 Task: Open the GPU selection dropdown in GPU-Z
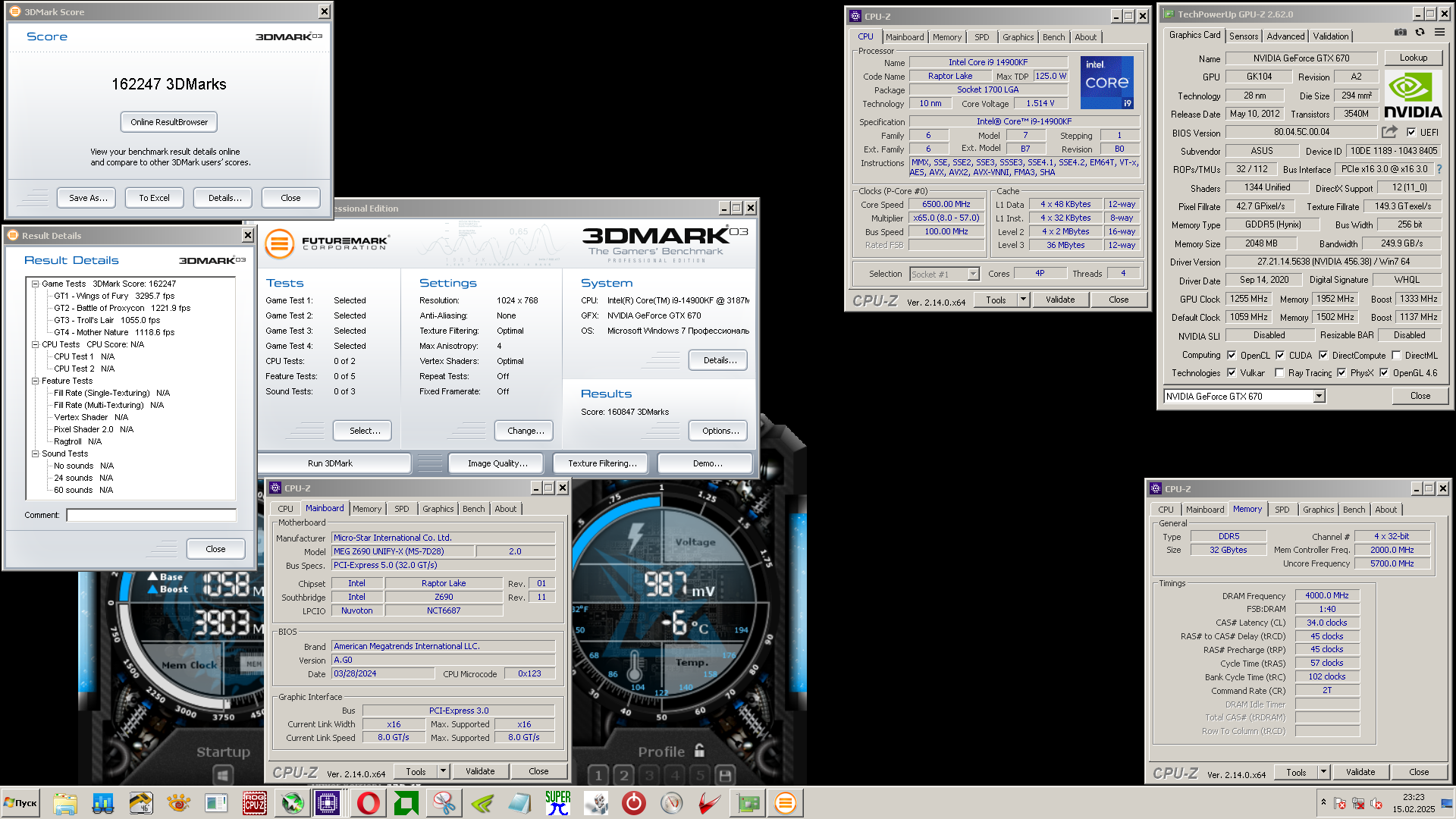coord(1319,396)
